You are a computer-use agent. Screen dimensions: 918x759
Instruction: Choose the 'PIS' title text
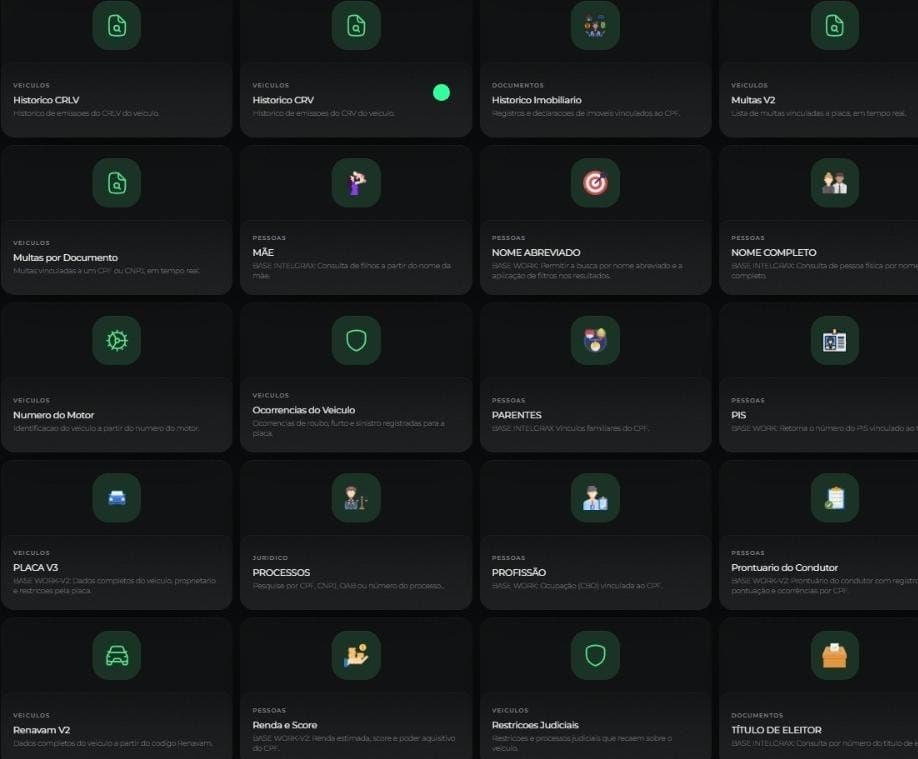pos(739,415)
